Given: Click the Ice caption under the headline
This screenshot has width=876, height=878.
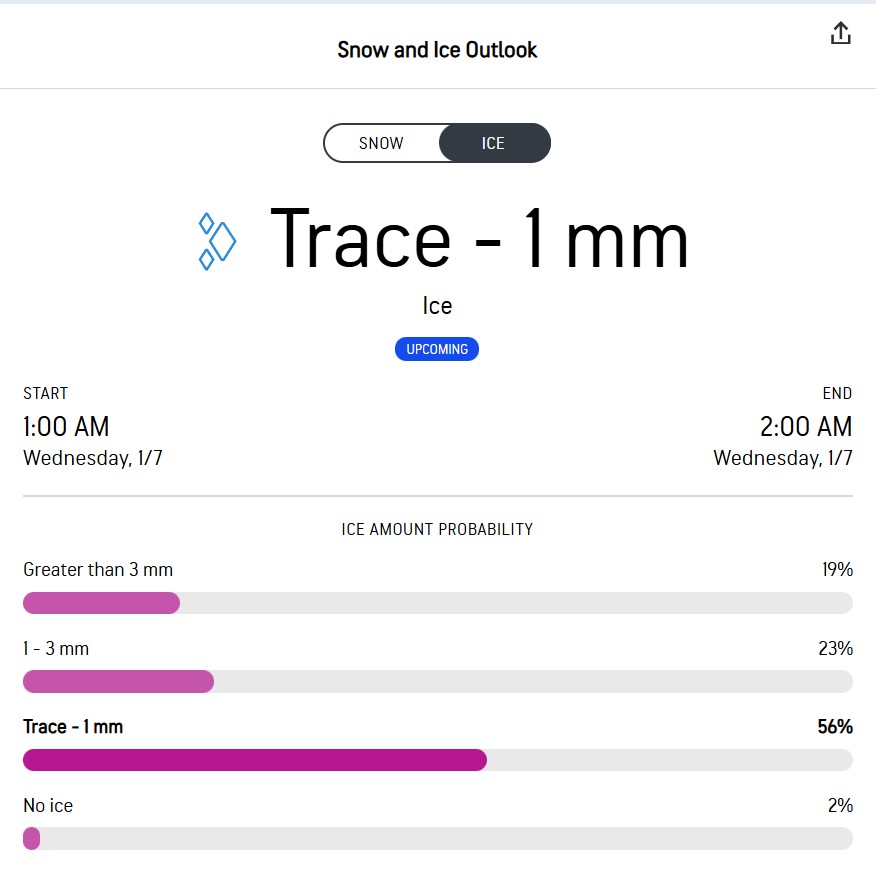Looking at the screenshot, I should (x=437, y=306).
